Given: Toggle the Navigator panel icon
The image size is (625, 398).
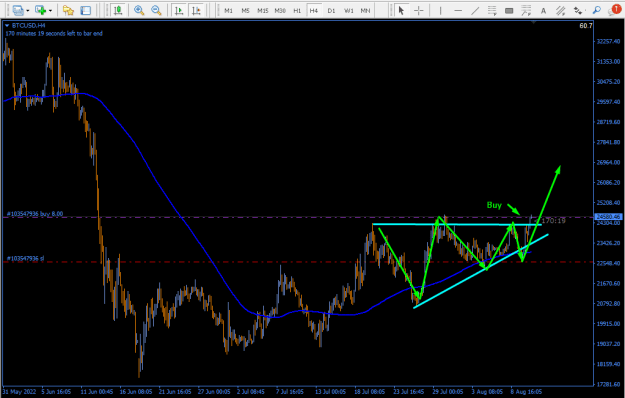Looking at the screenshot, I should click(x=85, y=10).
